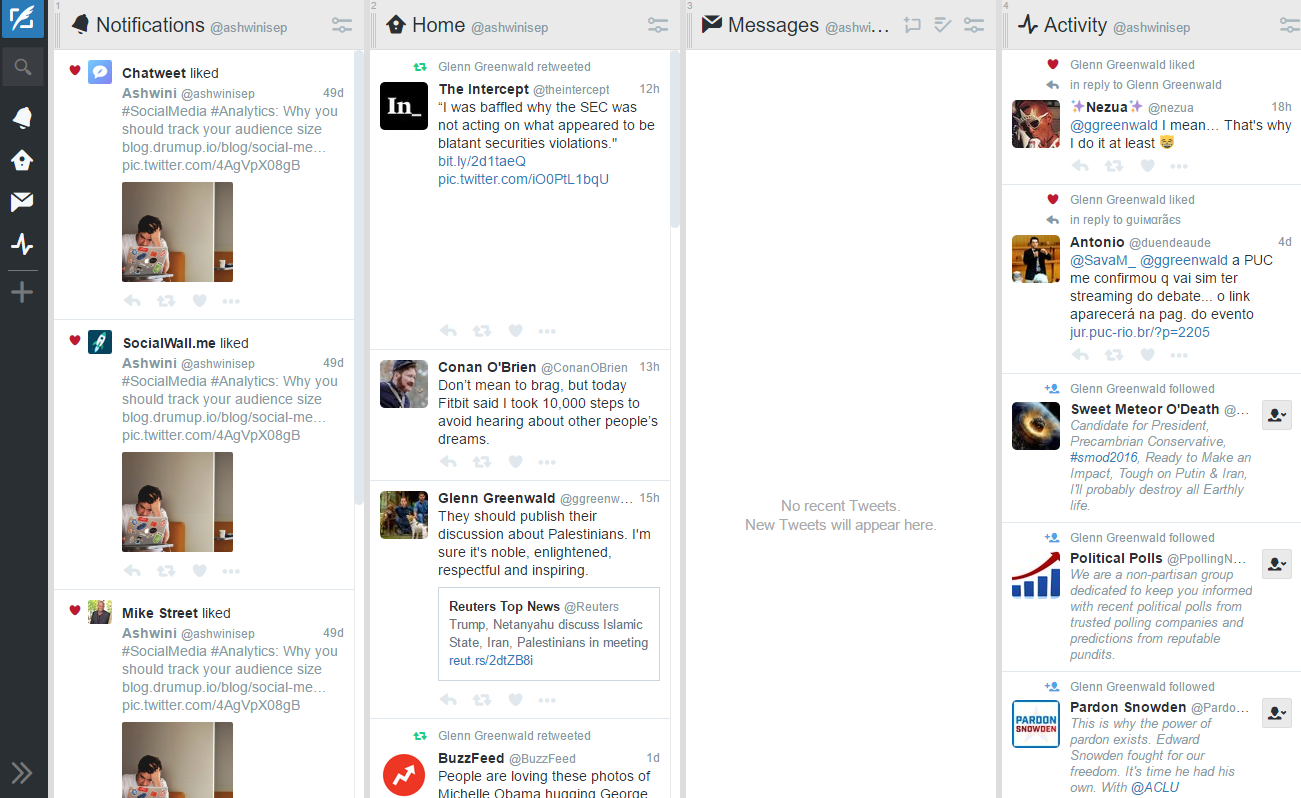Open Home column settings
This screenshot has width=1301, height=798.
click(x=658, y=26)
